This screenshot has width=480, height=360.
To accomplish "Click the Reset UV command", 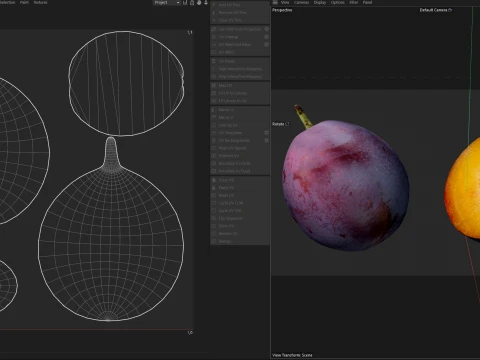I will pos(240,196).
